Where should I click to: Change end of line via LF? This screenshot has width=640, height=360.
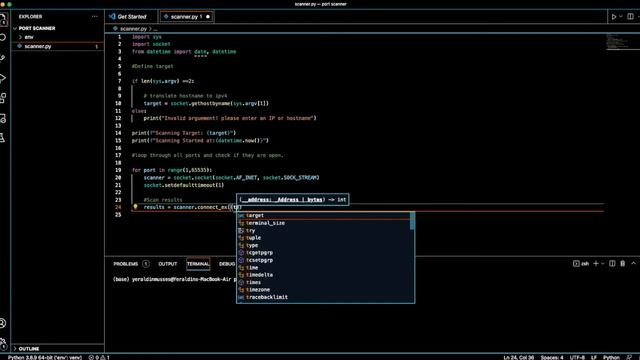click(x=594, y=357)
